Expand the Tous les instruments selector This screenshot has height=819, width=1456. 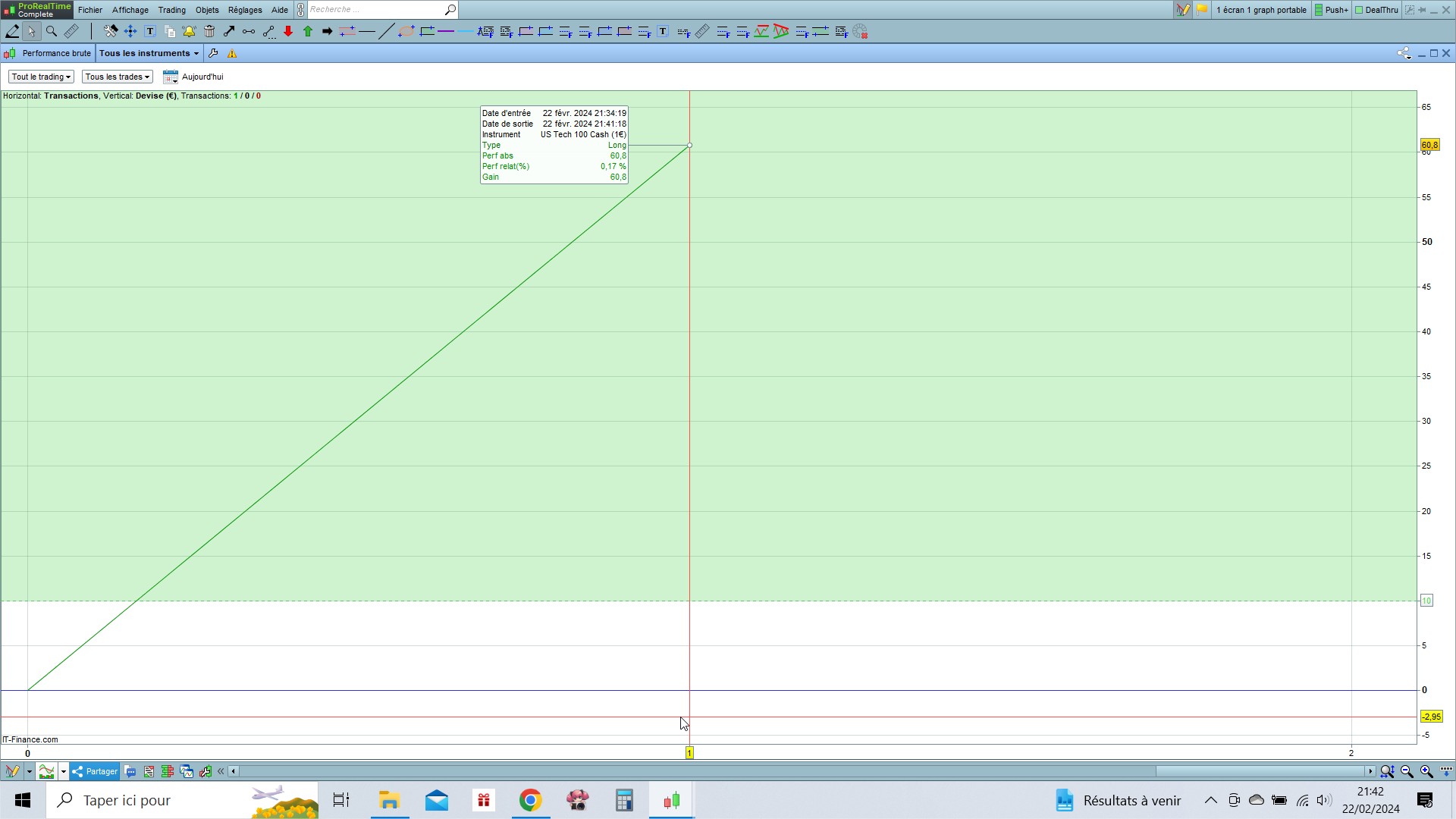(149, 53)
